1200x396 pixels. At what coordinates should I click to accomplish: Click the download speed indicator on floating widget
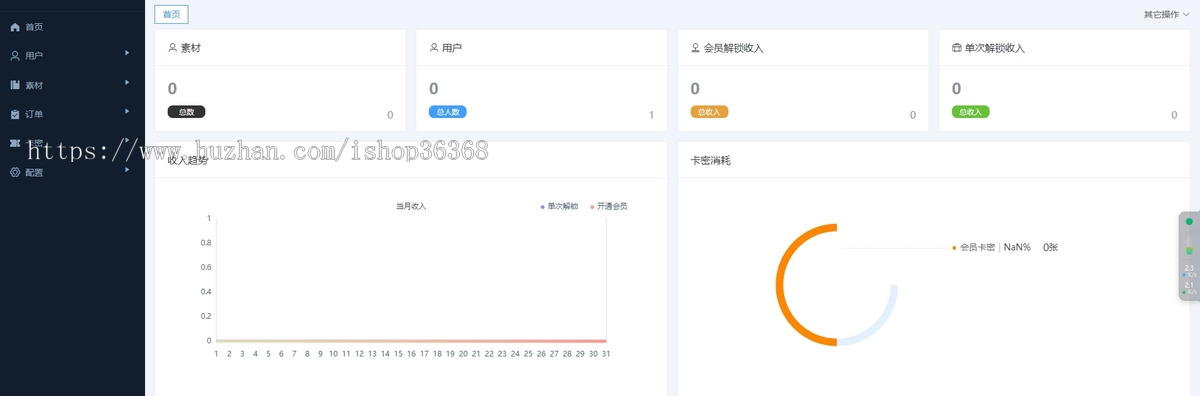point(1189,287)
